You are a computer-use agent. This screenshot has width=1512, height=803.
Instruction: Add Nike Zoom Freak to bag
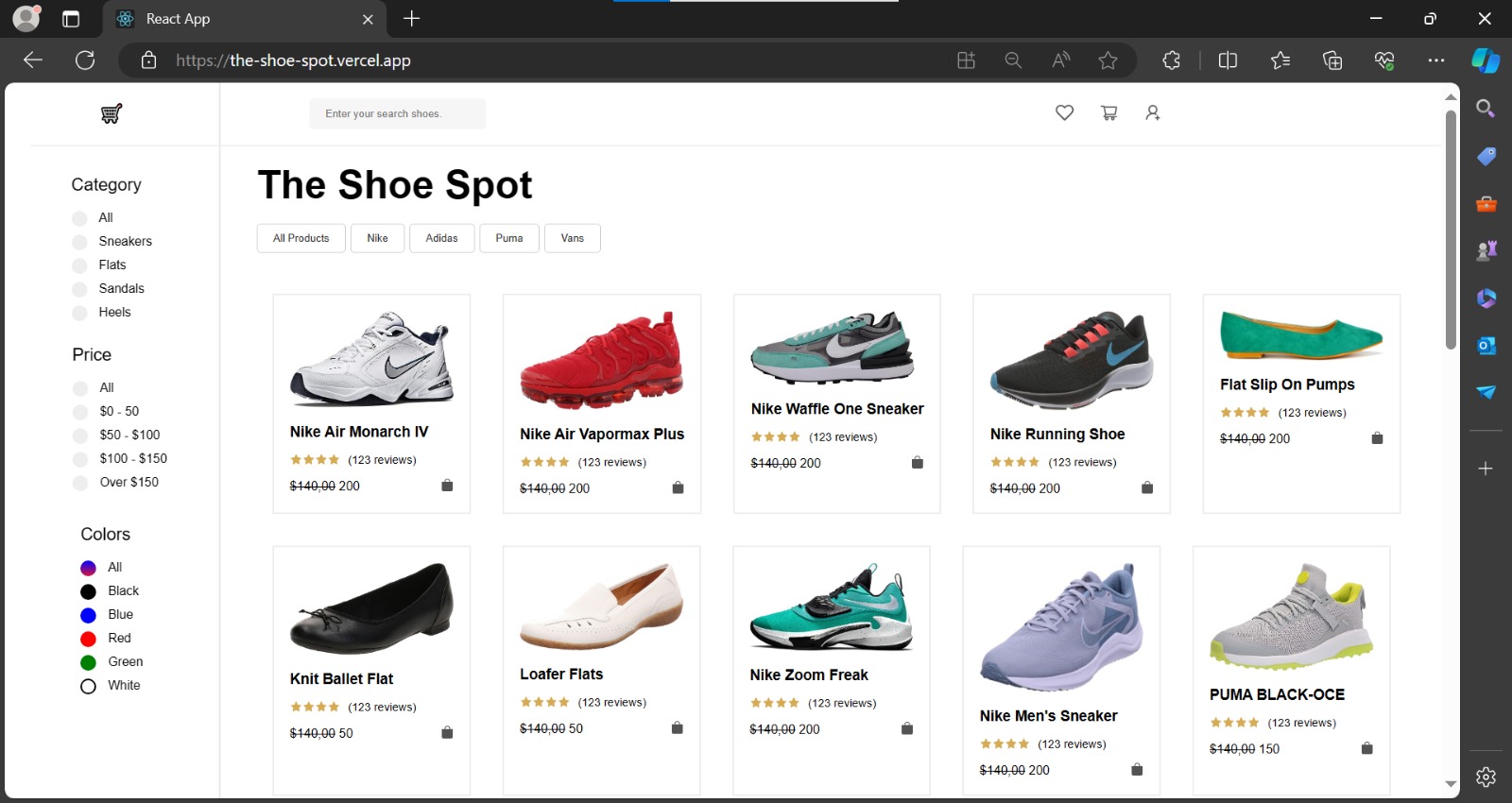pyautogui.click(x=907, y=728)
